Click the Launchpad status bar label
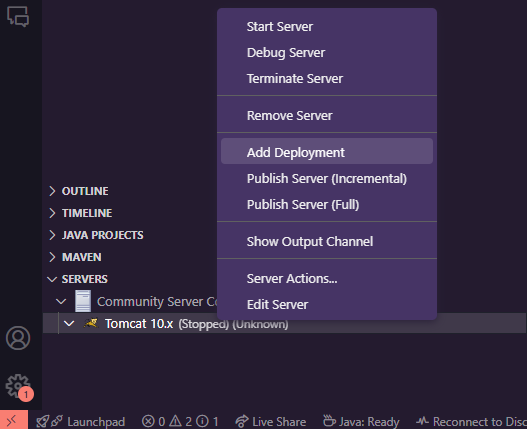This screenshot has height=429, width=527. coord(96,422)
